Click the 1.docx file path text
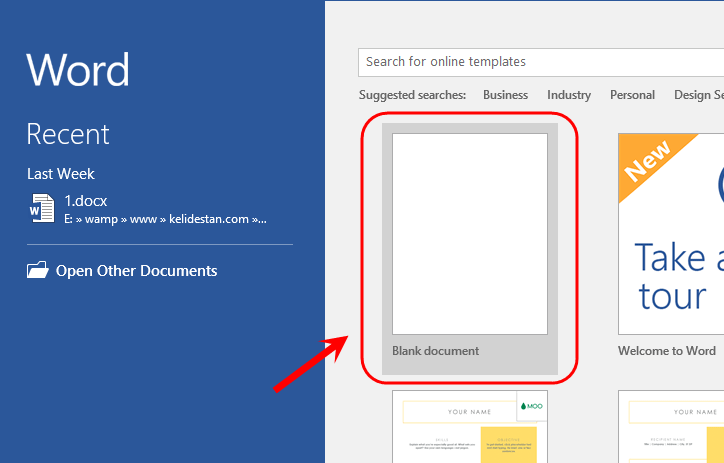724x463 pixels. (x=165, y=219)
